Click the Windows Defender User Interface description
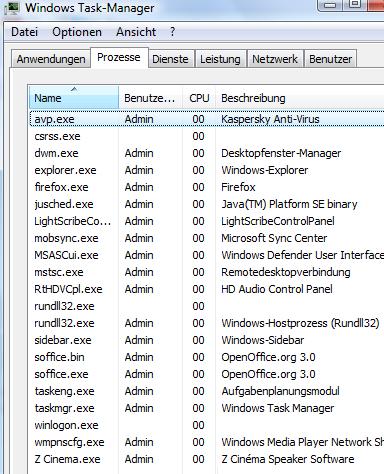The height and width of the screenshot is (474, 384). (x=302, y=255)
